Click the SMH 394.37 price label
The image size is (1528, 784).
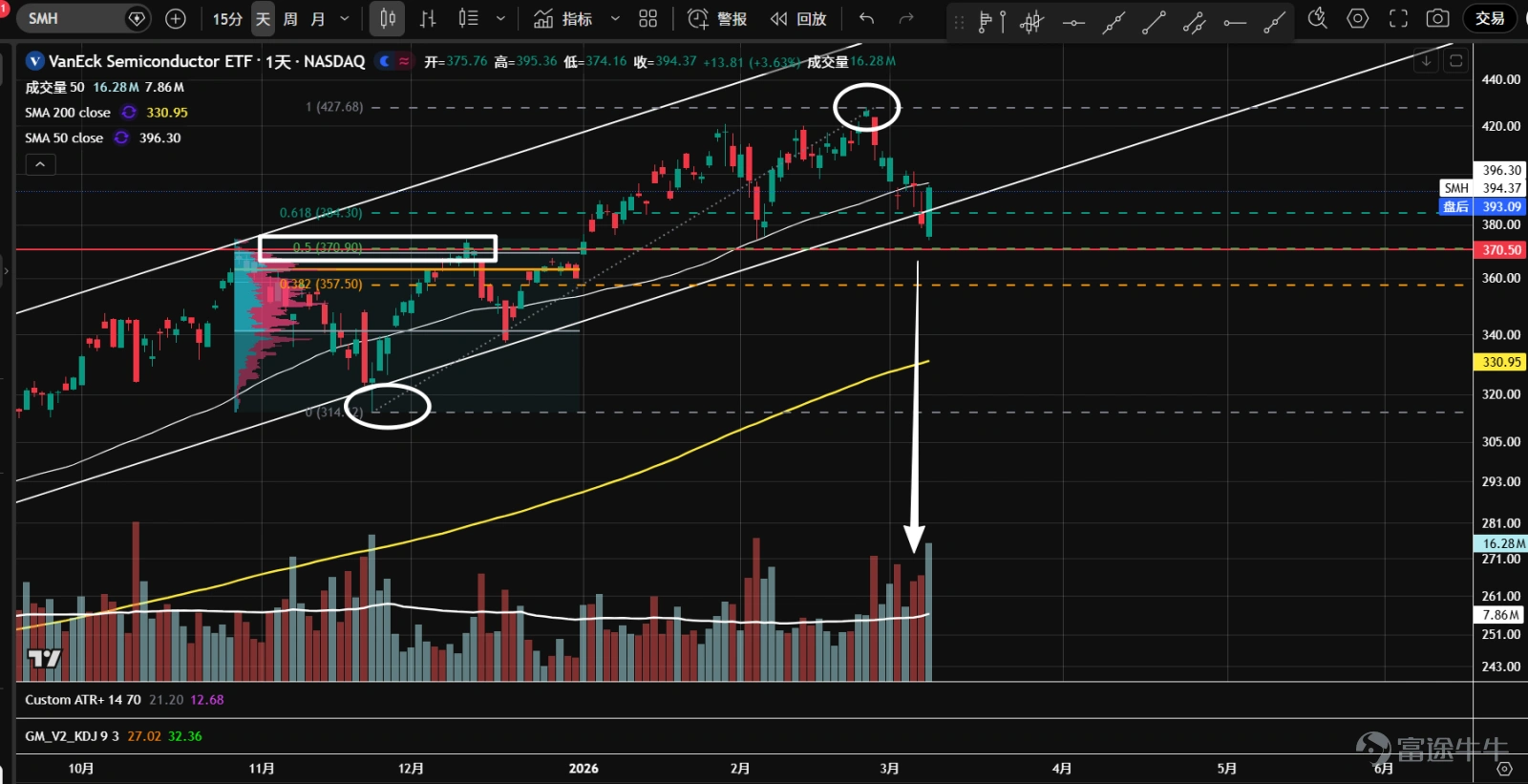click(1483, 188)
